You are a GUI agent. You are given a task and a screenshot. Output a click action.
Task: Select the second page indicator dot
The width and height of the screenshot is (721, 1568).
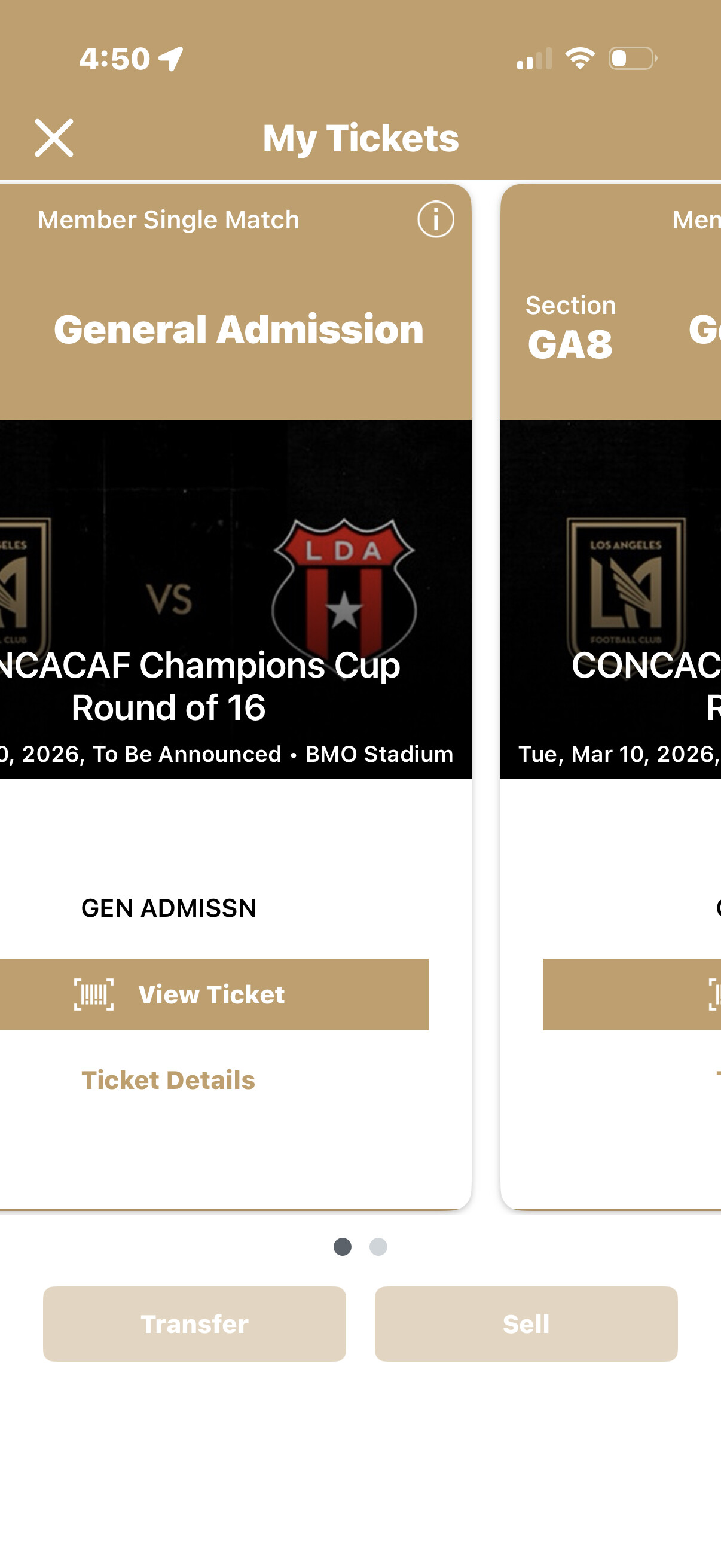click(x=378, y=1247)
